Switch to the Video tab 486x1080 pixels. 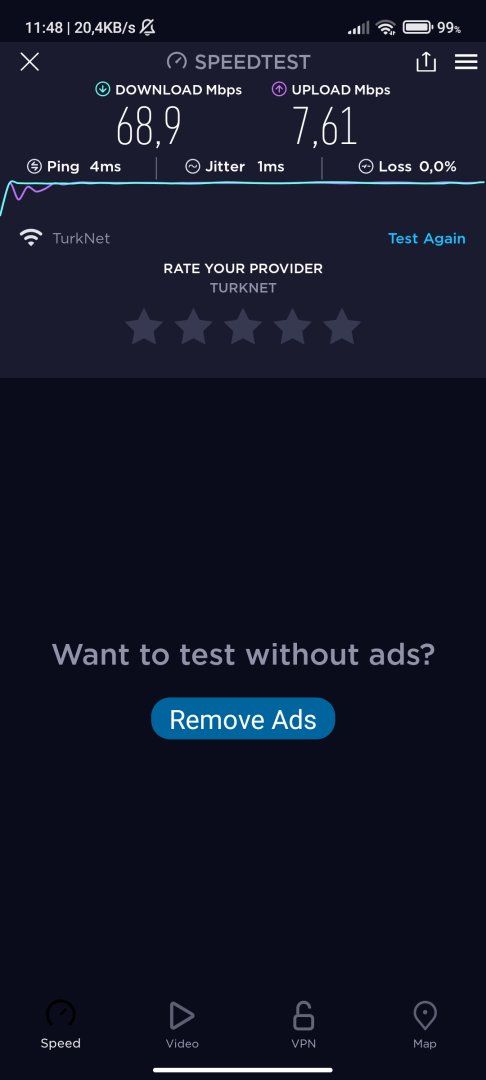click(182, 1025)
